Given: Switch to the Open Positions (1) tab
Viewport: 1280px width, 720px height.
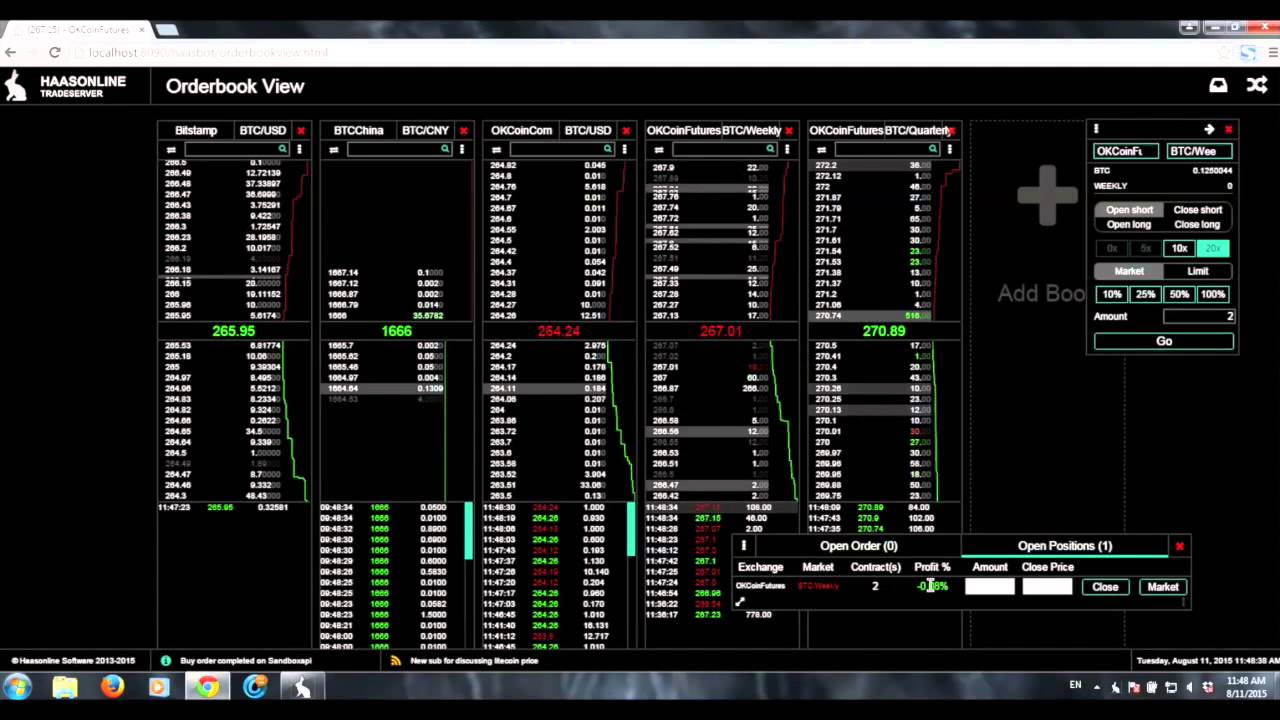Looking at the screenshot, I should pyautogui.click(x=1065, y=546).
